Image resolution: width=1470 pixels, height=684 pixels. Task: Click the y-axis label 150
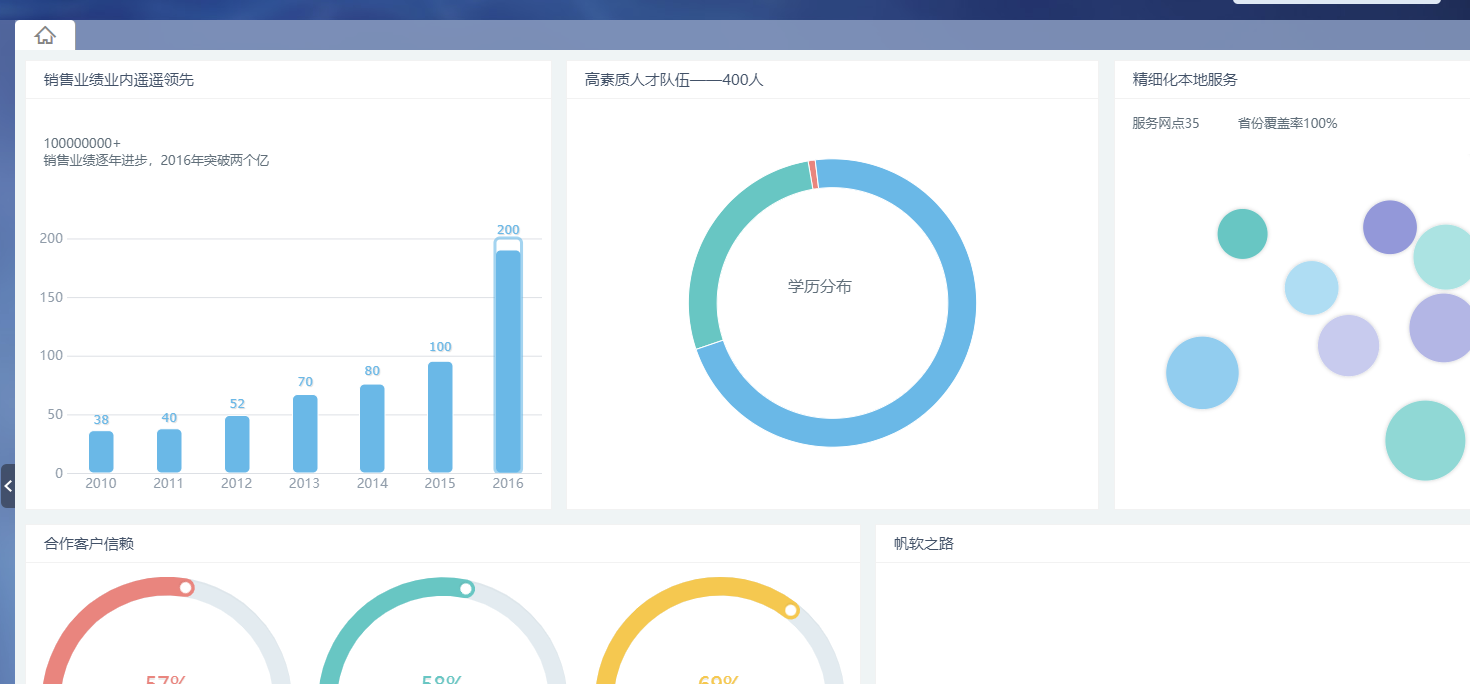pyautogui.click(x=51, y=297)
